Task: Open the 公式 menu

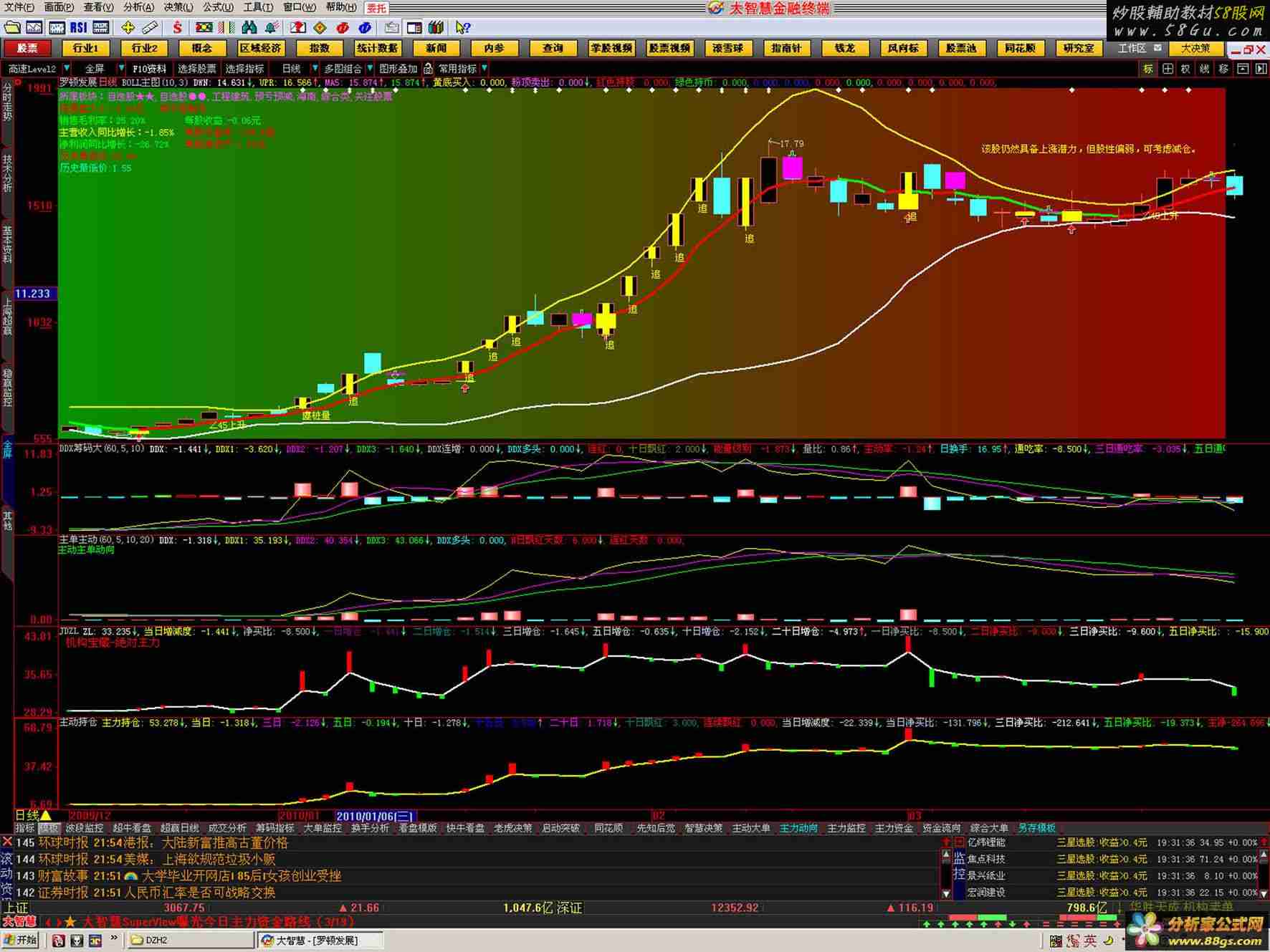Action: (217, 7)
